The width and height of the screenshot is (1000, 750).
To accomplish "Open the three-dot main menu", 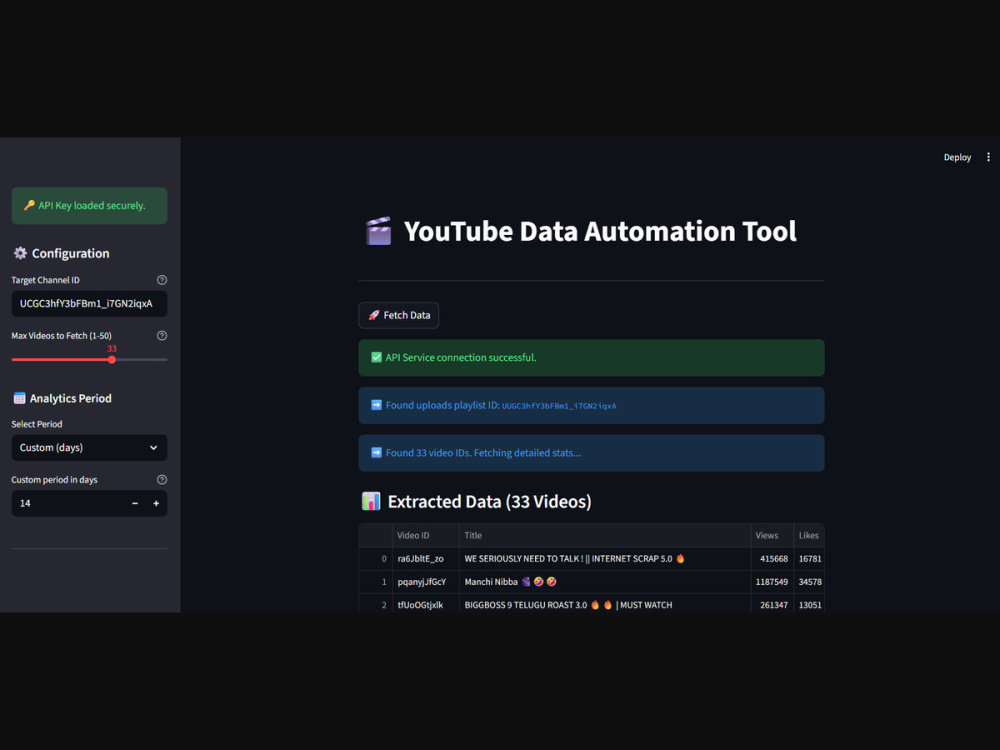I will [x=988, y=157].
